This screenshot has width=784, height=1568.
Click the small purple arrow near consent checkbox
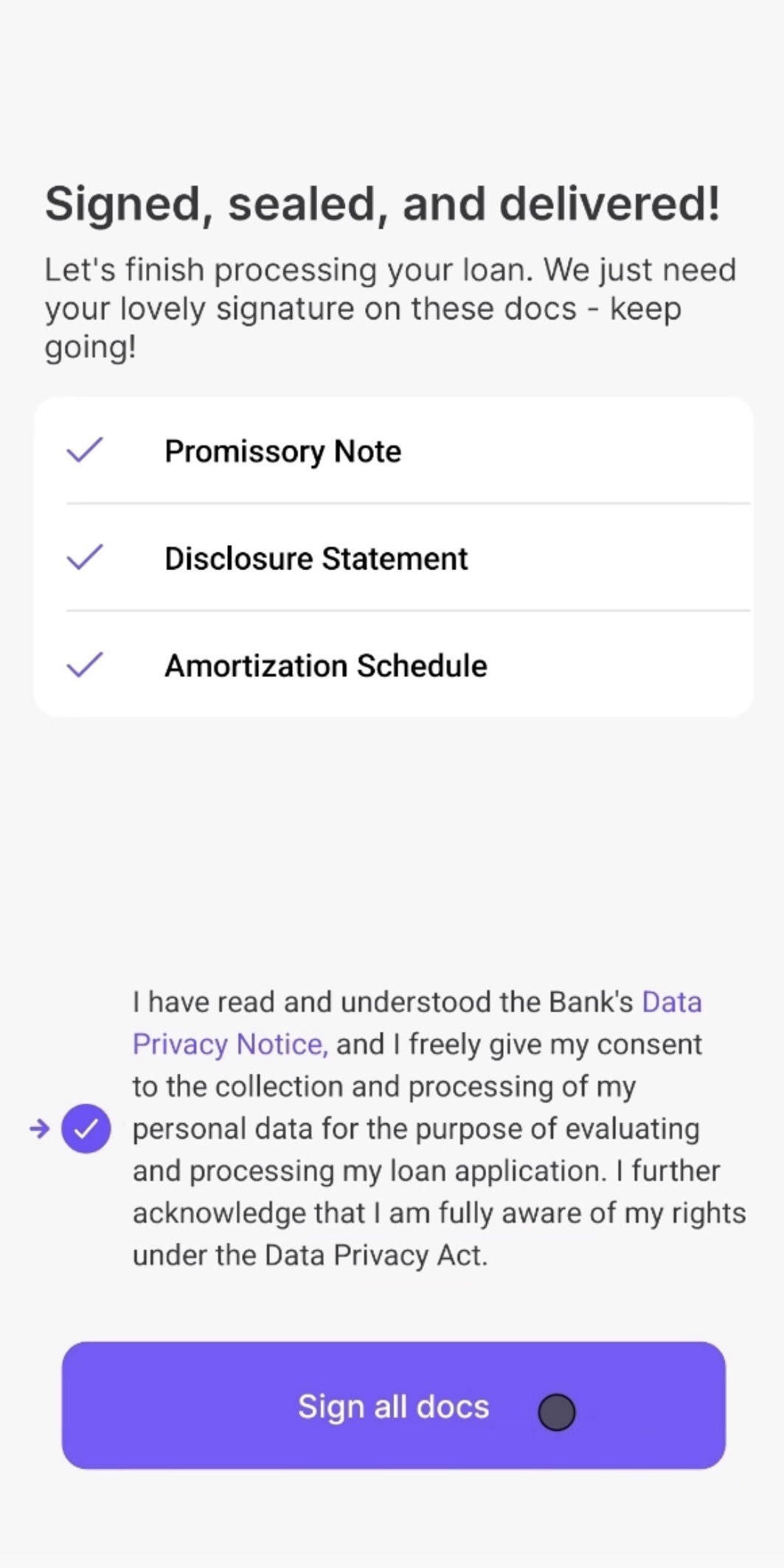[x=39, y=1128]
